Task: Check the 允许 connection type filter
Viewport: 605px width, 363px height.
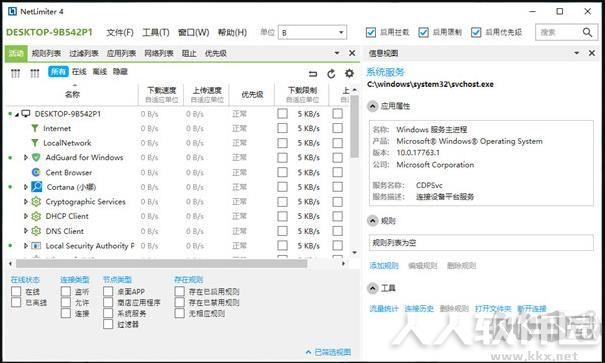Action: 66,302
